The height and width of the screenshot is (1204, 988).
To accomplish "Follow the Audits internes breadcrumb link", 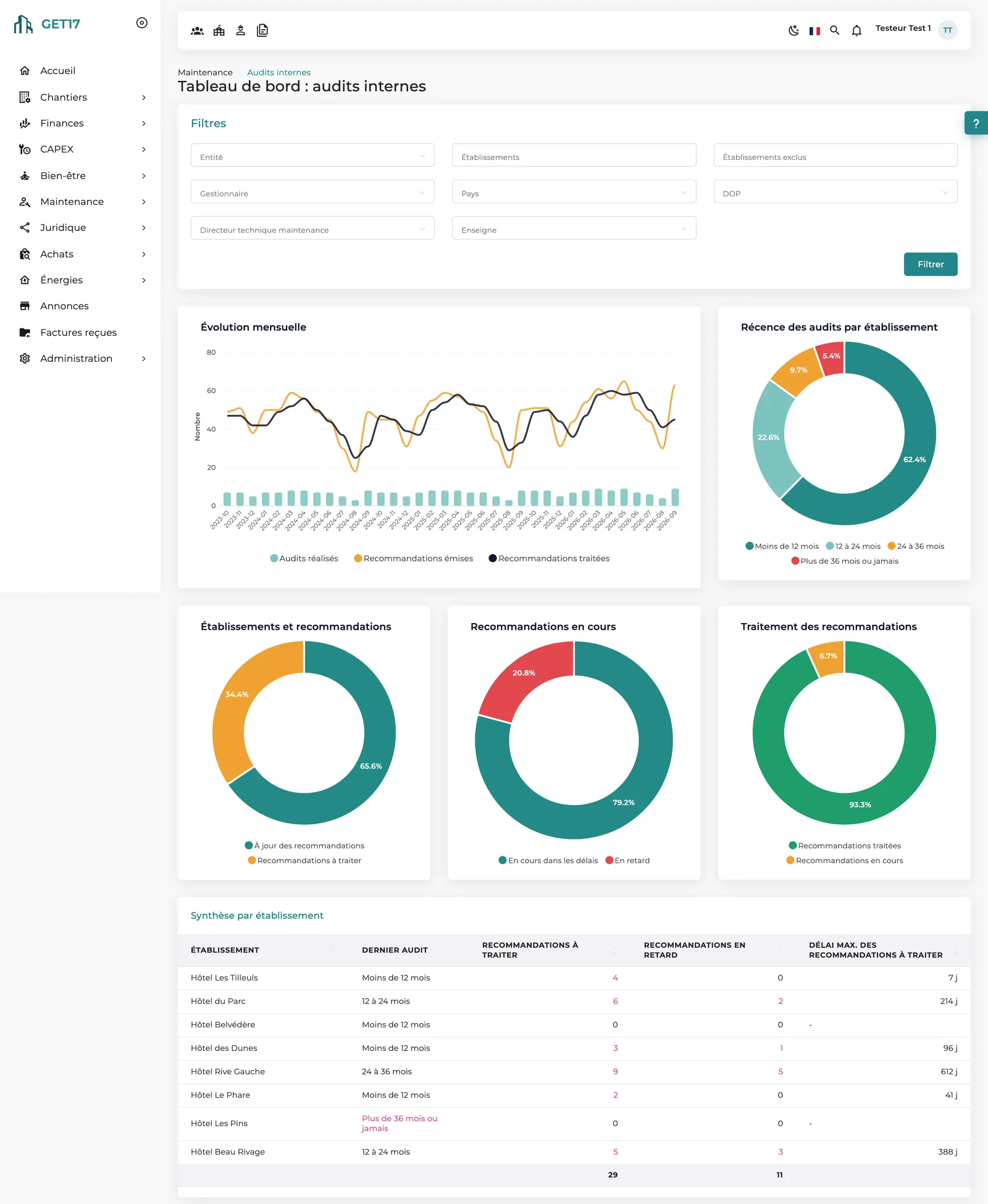I will click(x=278, y=72).
